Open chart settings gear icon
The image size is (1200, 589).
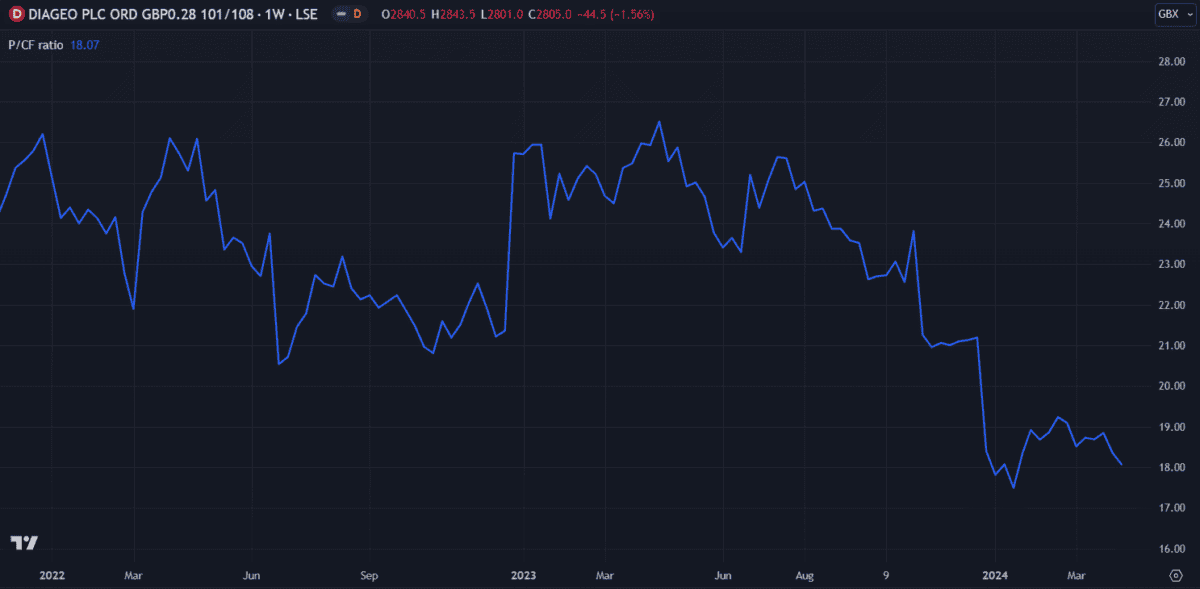pyautogui.click(x=1176, y=576)
